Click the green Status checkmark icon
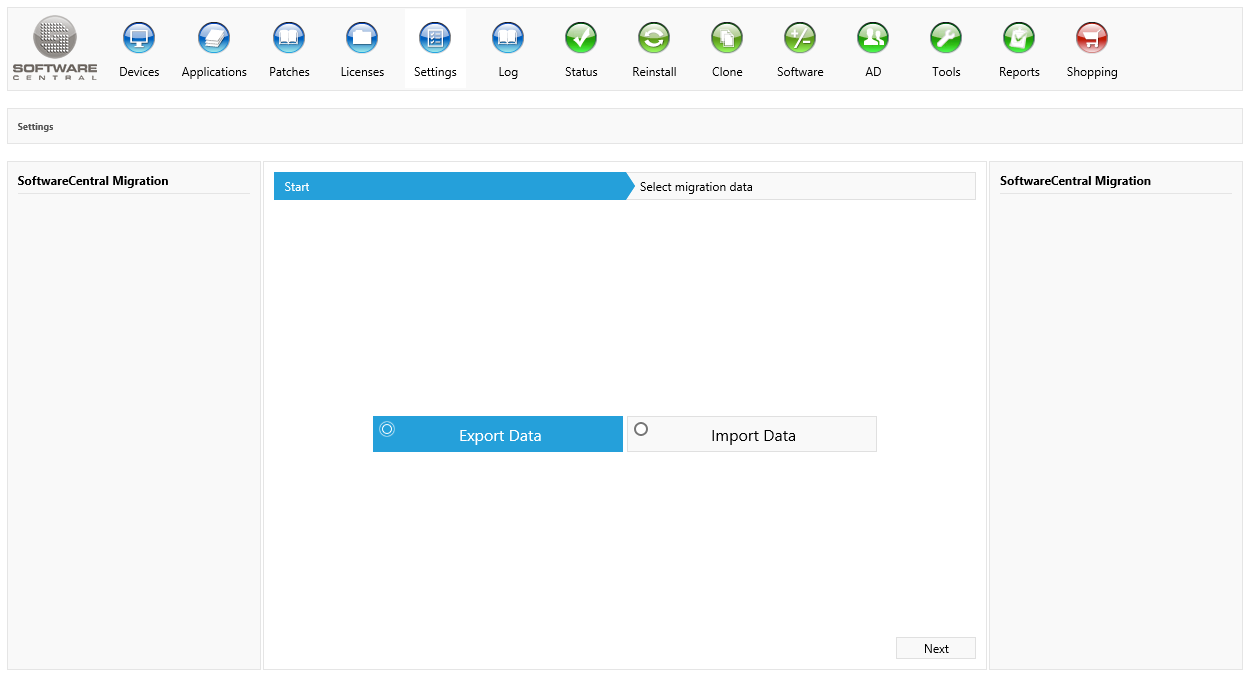The image size is (1249, 678). coord(581,39)
